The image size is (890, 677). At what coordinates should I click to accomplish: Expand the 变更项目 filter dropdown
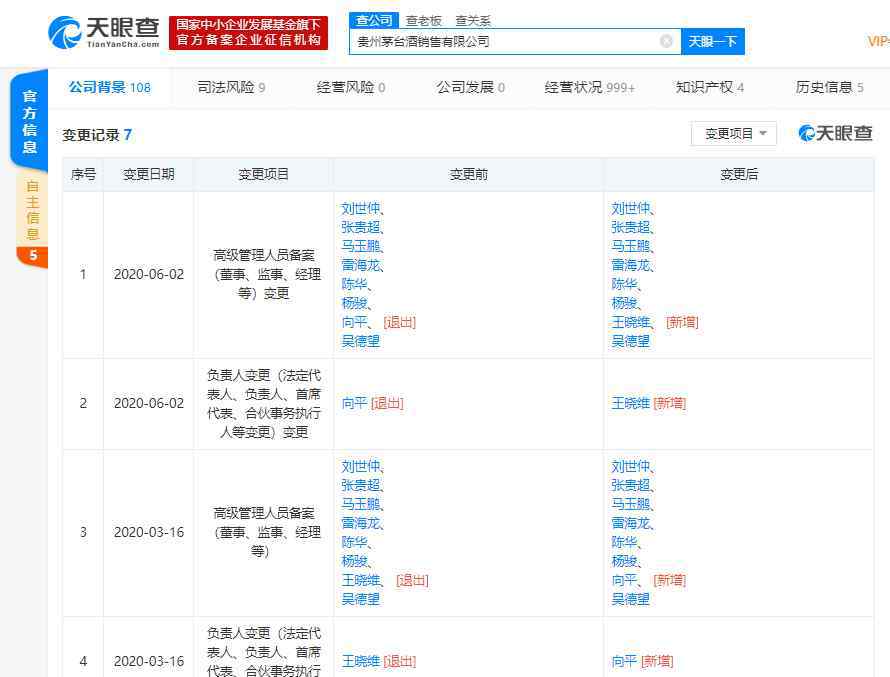[734, 133]
